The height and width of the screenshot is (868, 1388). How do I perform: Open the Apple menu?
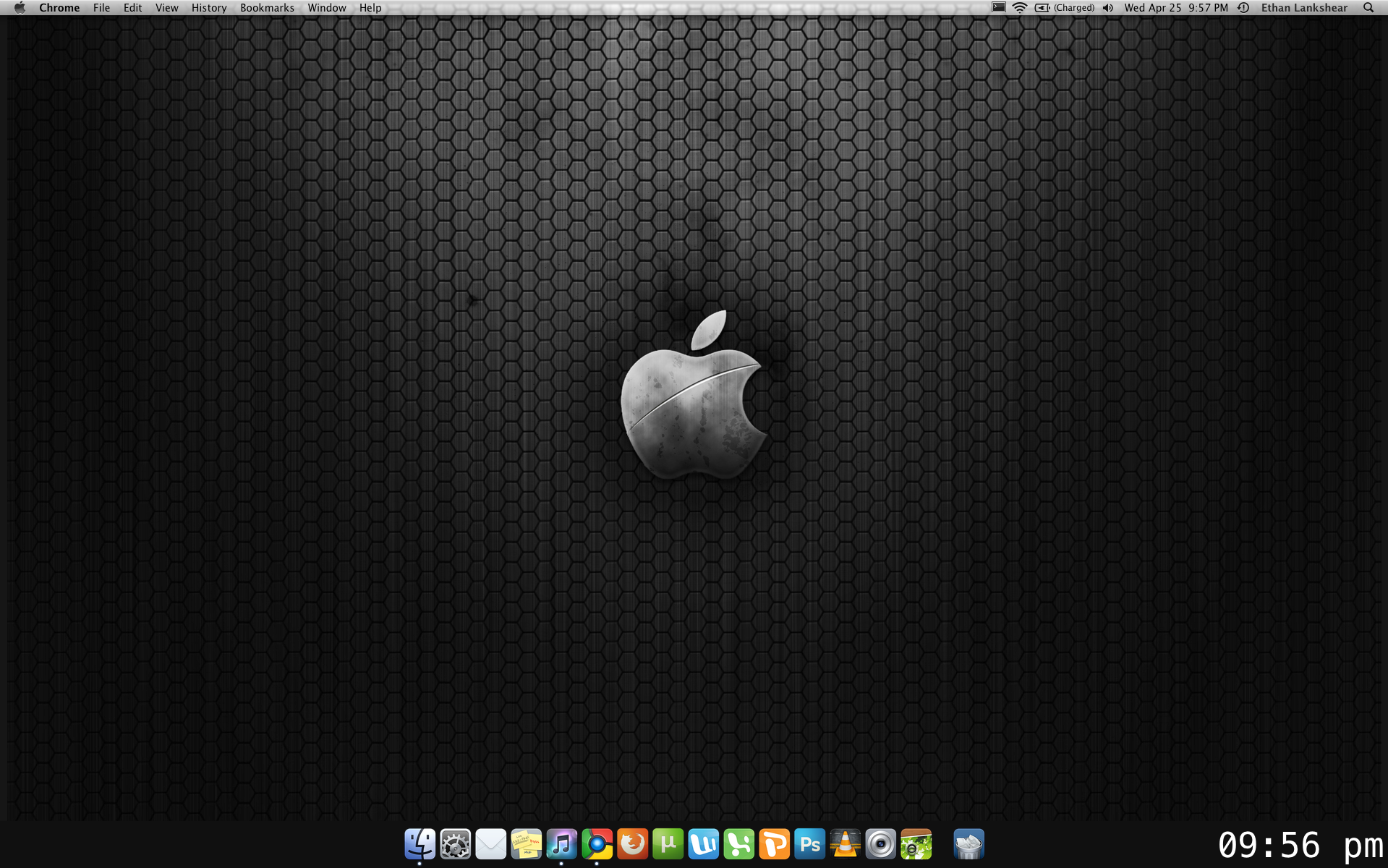coord(20,8)
